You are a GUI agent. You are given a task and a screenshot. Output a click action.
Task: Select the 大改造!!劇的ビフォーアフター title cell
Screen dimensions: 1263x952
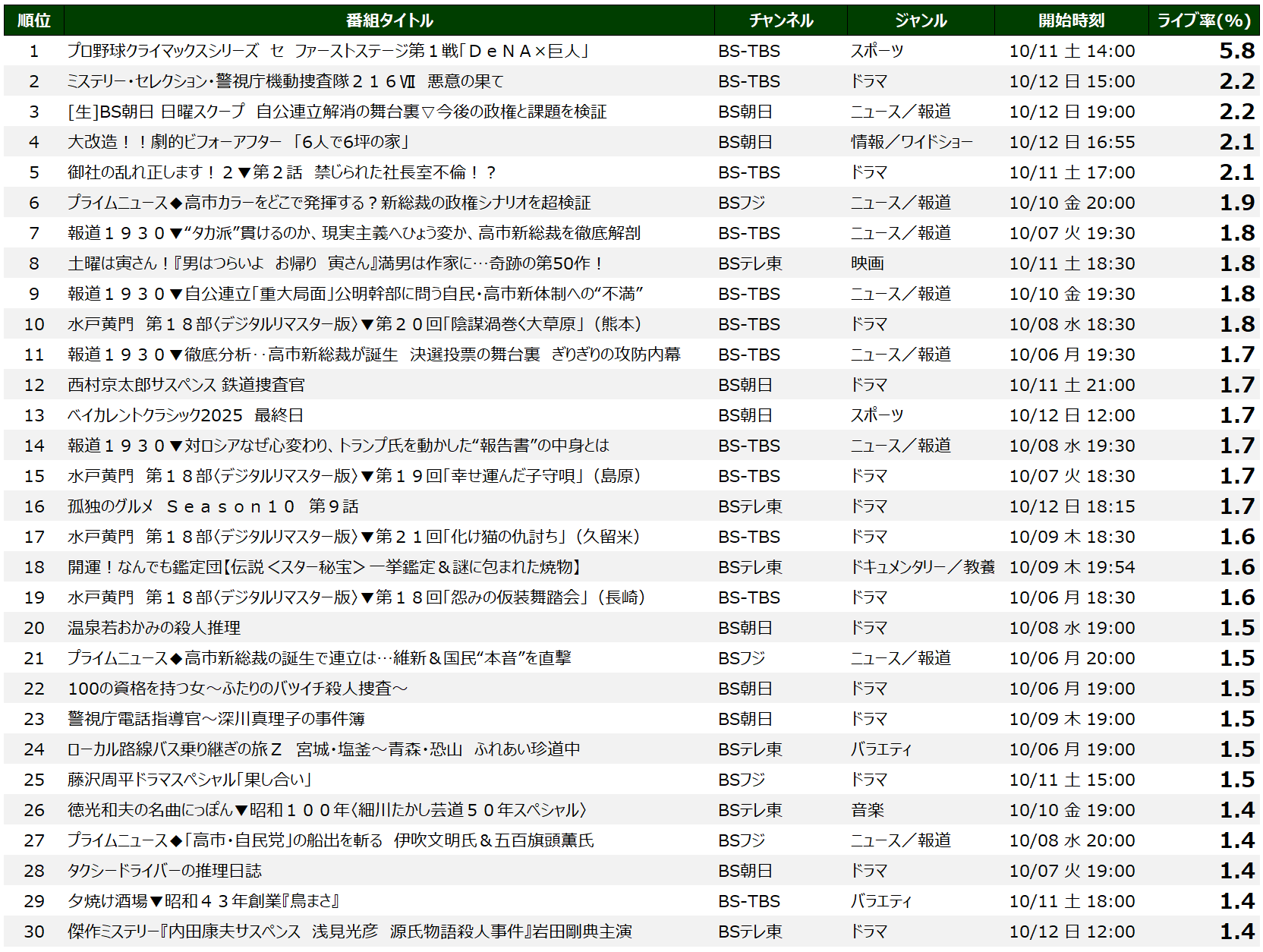point(238,142)
